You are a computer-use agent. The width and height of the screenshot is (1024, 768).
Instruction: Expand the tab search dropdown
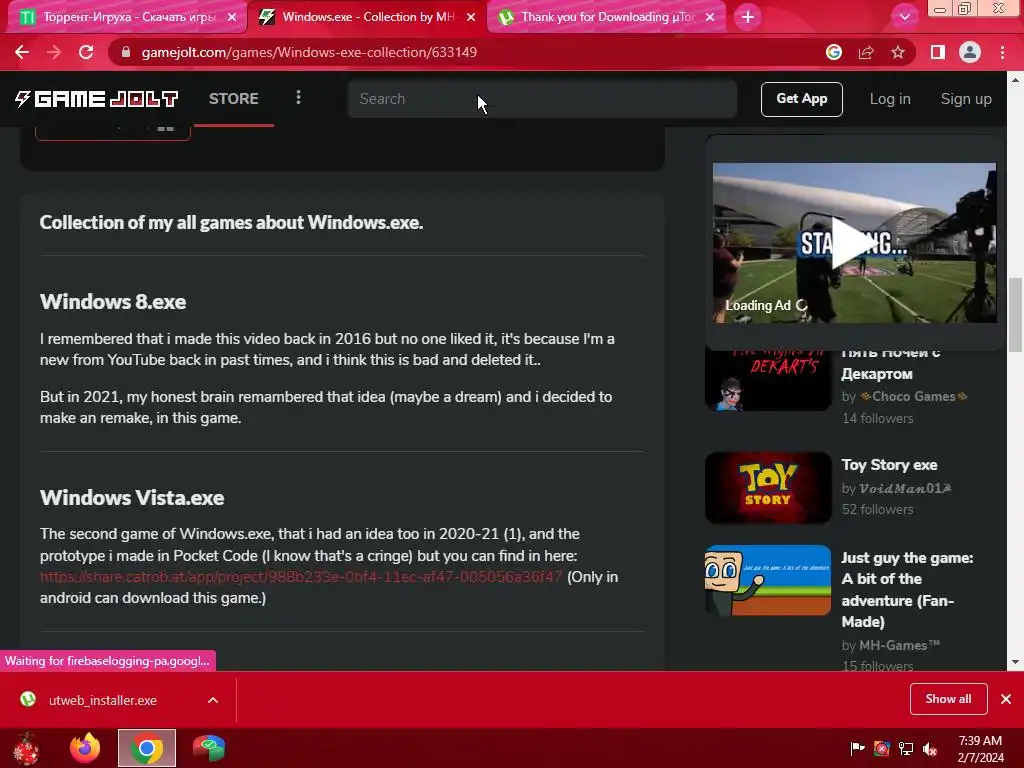(904, 17)
